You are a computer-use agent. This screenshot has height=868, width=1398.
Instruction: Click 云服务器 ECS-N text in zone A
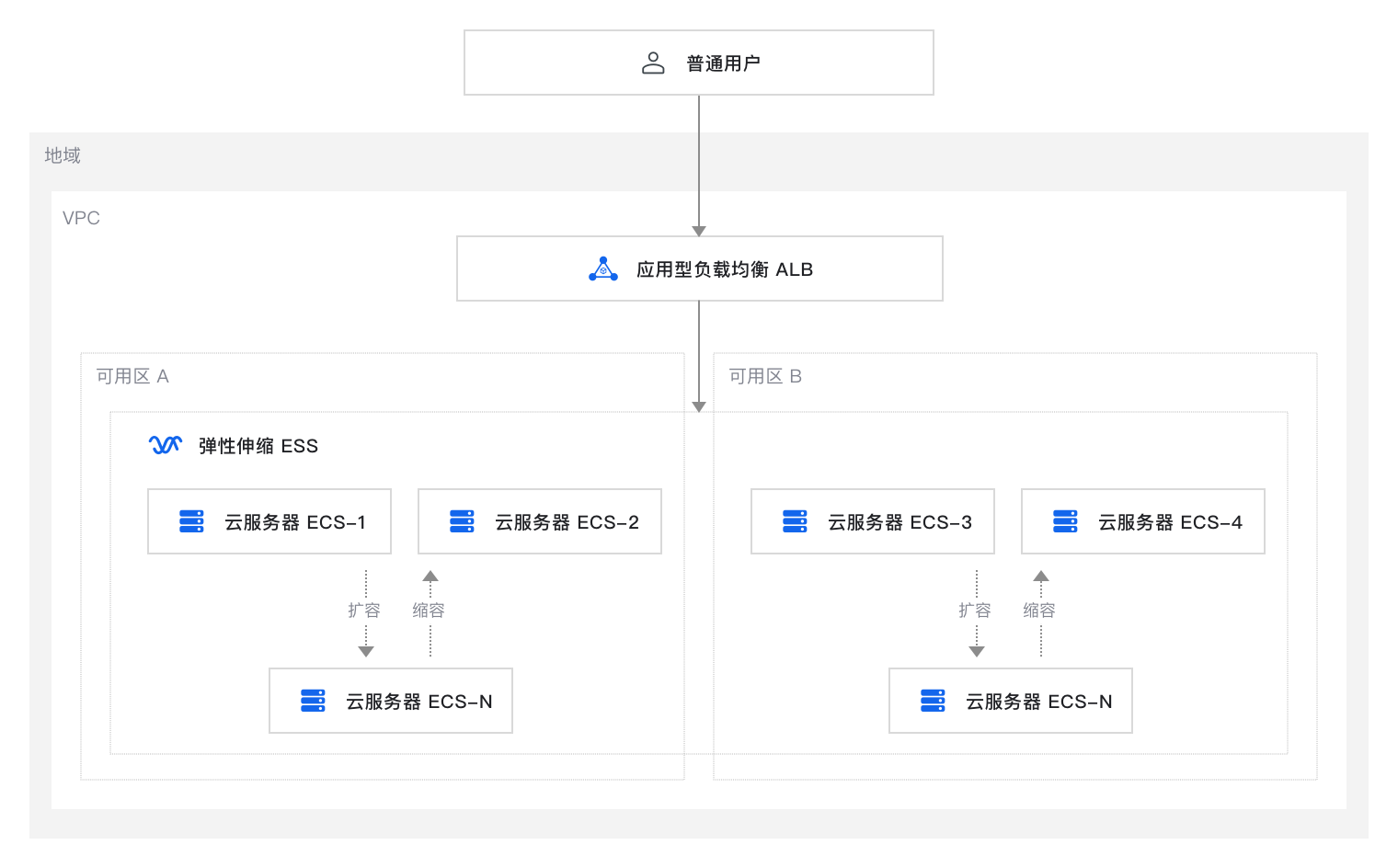pyautogui.click(x=418, y=702)
